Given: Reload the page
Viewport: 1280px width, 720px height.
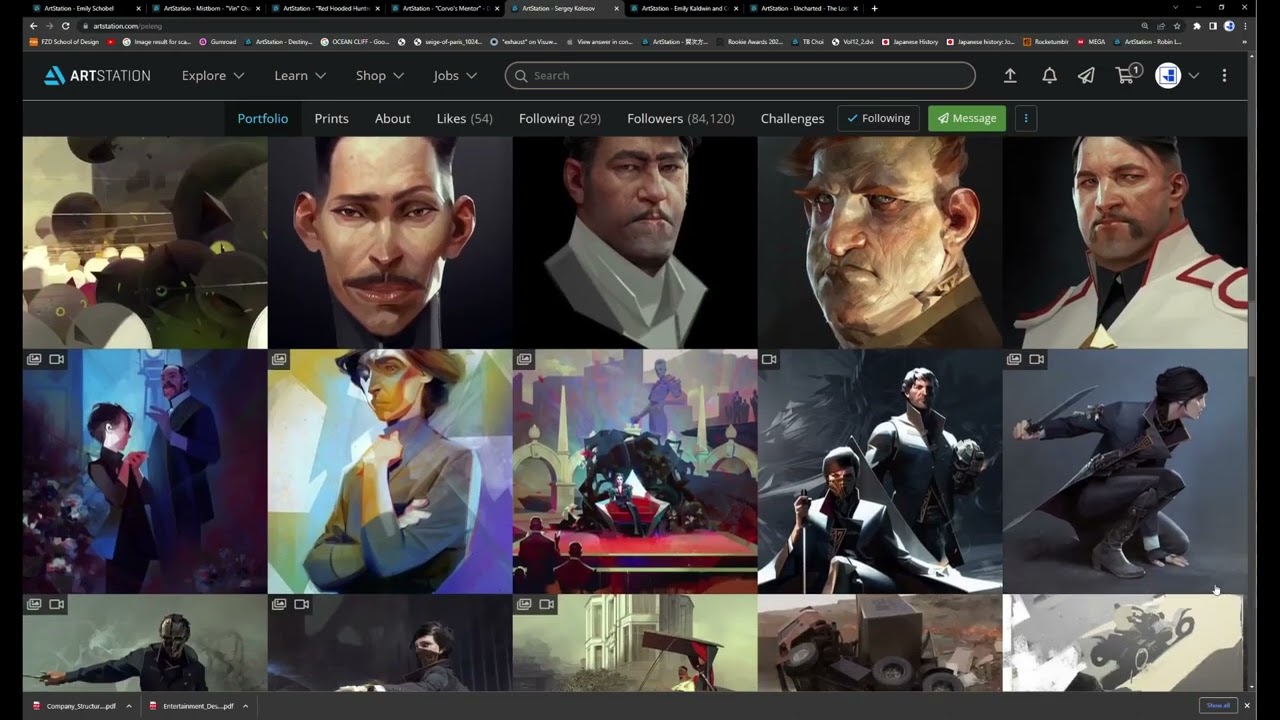Looking at the screenshot, I should pos(66,25).
